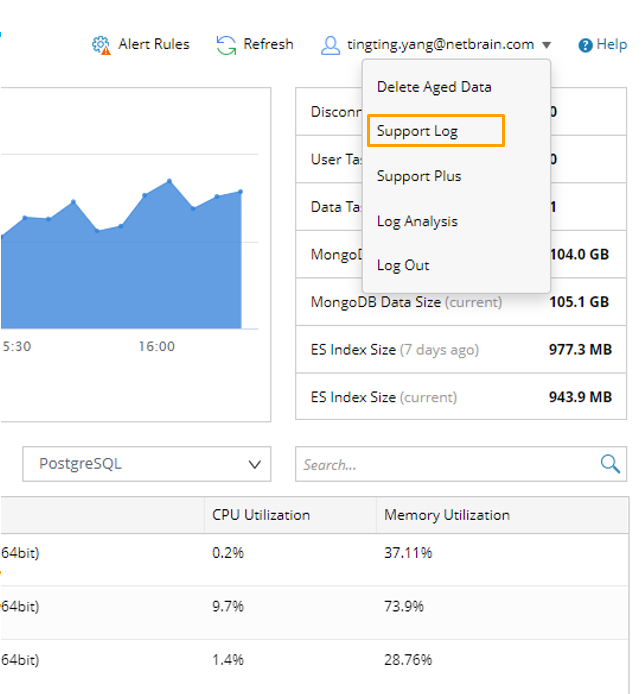Image resolution: width=643 pixels, height=694 pixels.
Task: Sort by CPU Utilization column header
Action: point(261,515)
